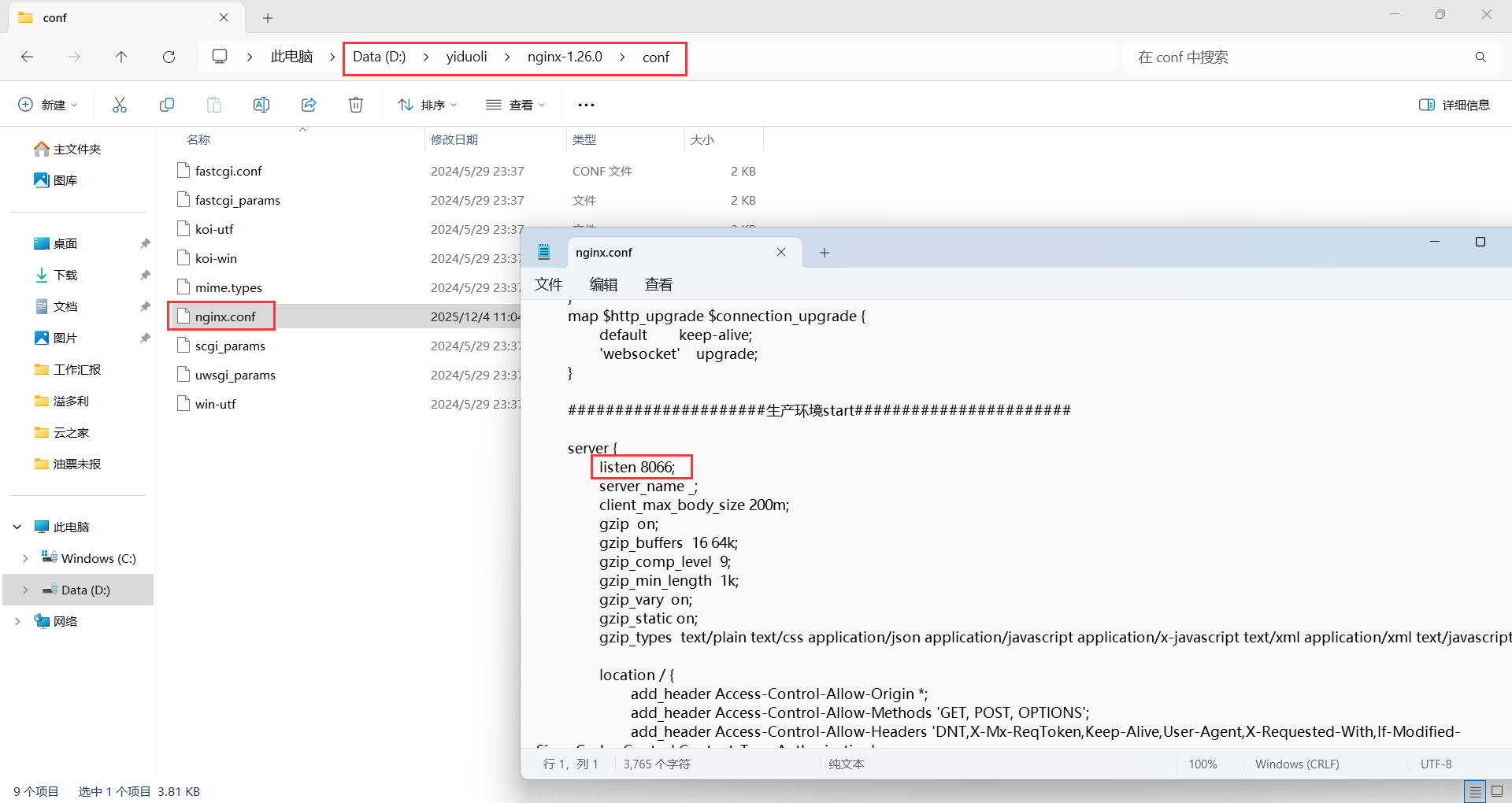The width and height of the screenshot is (1512, 803).
Task: Click Data (D:) in the address breadcrumb
Action: 380,57
